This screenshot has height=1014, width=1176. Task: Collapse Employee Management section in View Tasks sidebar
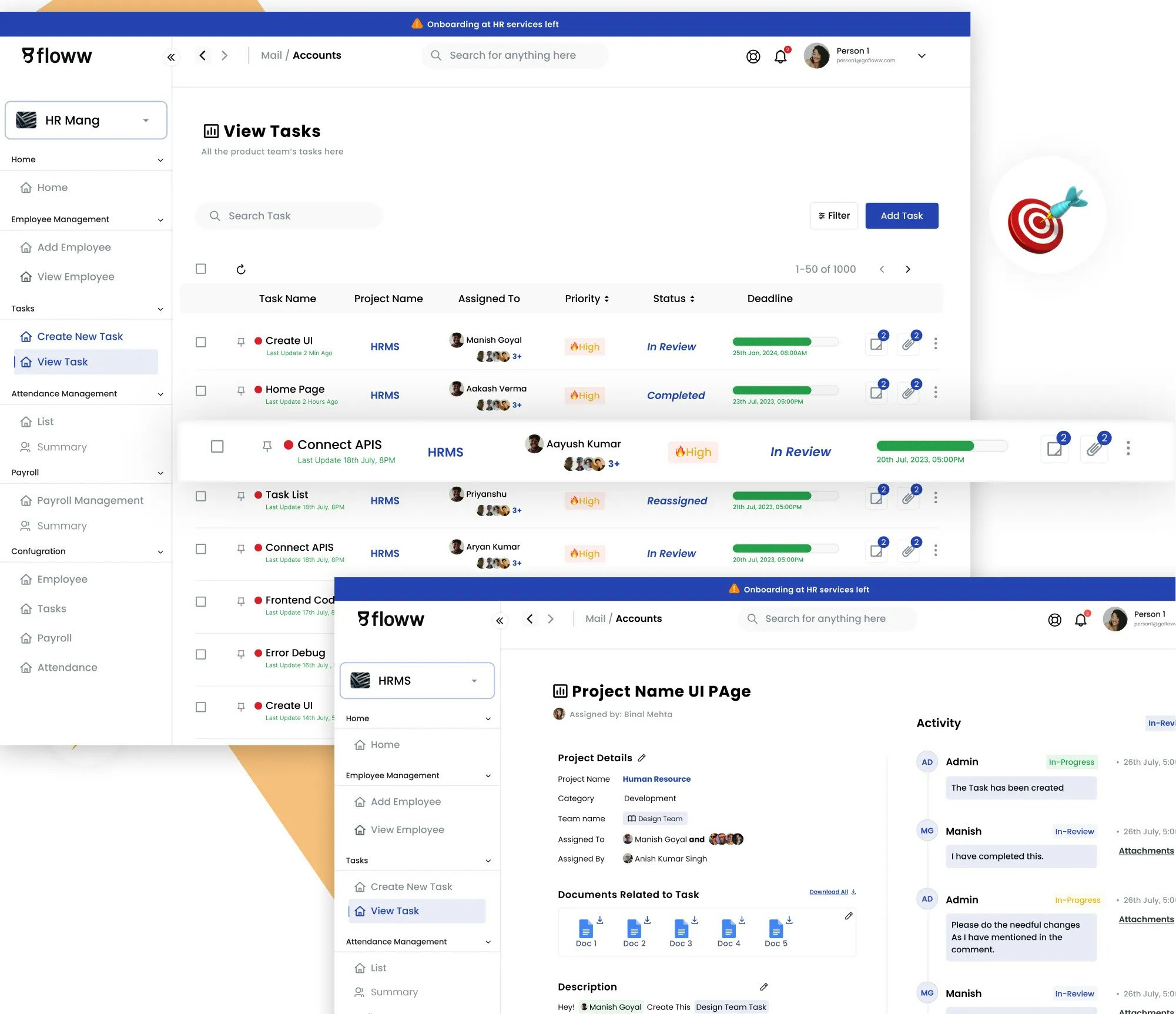160,220
